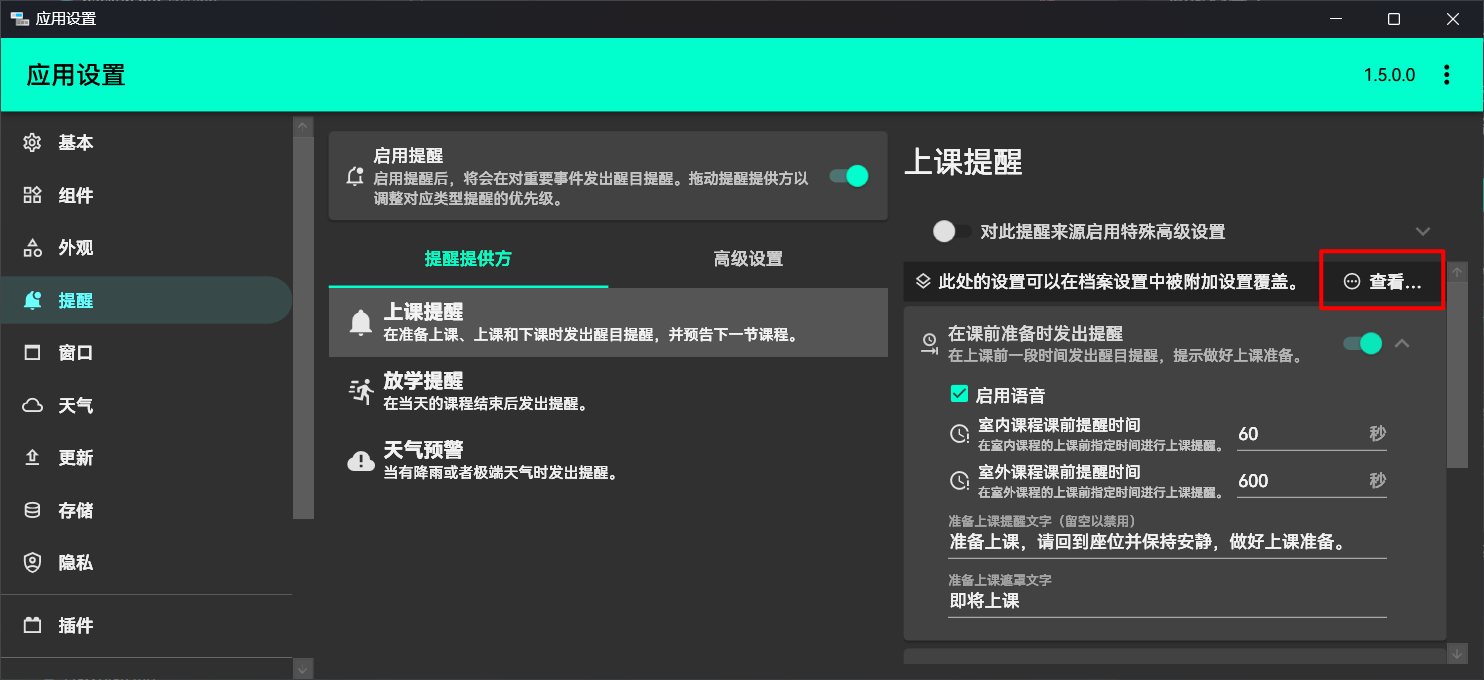Open the three-dot more options menu
The width and height of the screenshot is (1484, 680).
coord(1446,75)
